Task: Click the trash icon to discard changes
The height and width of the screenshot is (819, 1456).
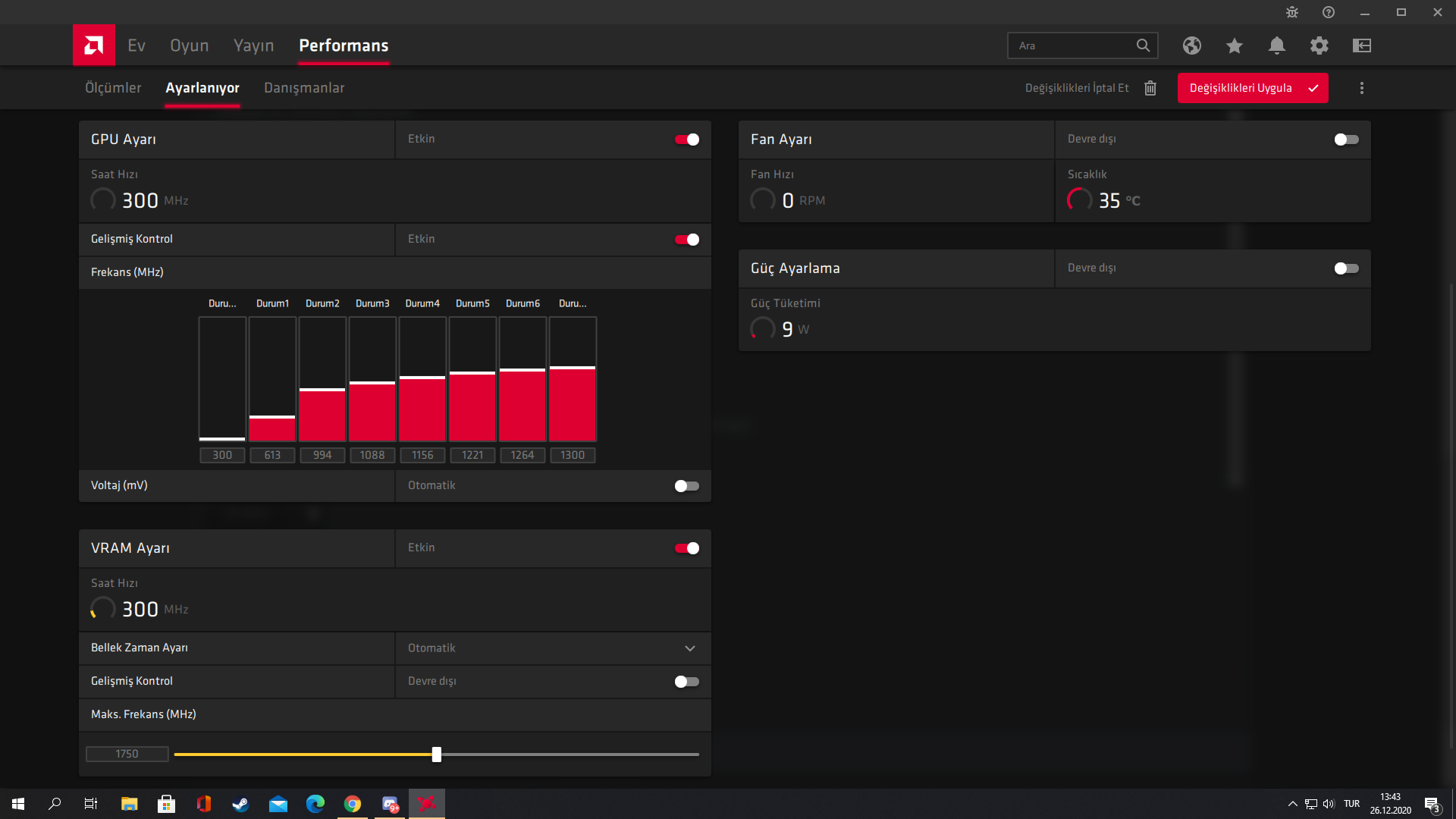Action: 1150,88
